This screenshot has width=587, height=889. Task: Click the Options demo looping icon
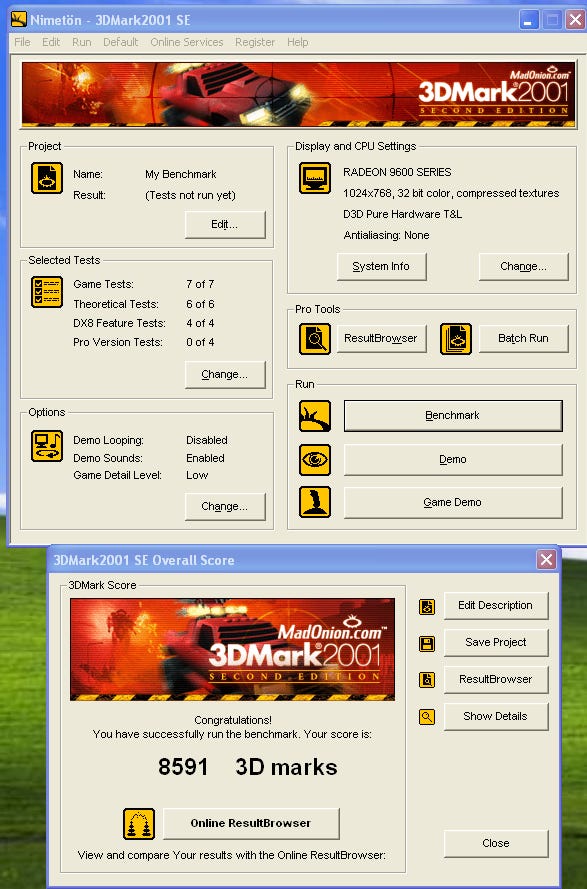tap(47, 446)
